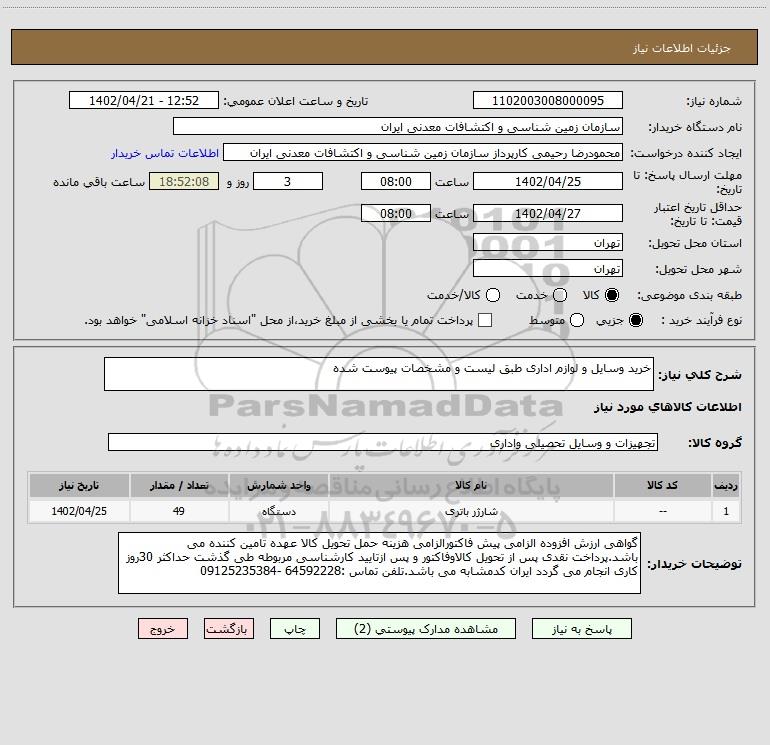
Task: Click the اطلاعات کالاهای مورد نیاز heading
Action: click(668, 407)
